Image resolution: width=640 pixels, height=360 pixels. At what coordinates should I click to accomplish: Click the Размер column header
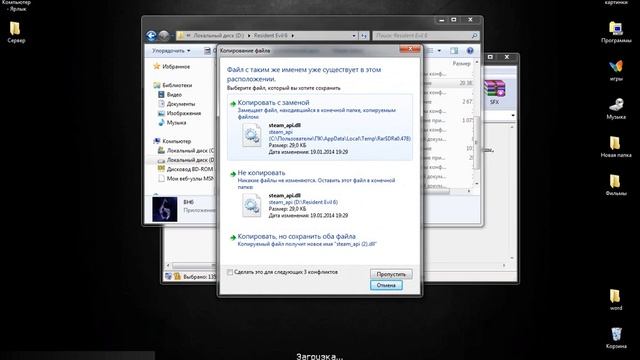click(x=461, y=64)
